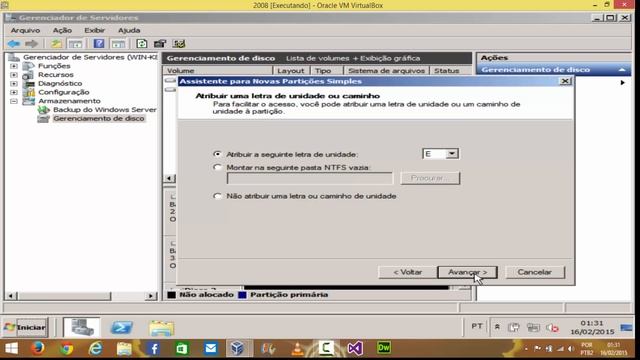Open VLC media player on host taskbar
The width and height of the screenshot is (640, 360).
(297, 348)
